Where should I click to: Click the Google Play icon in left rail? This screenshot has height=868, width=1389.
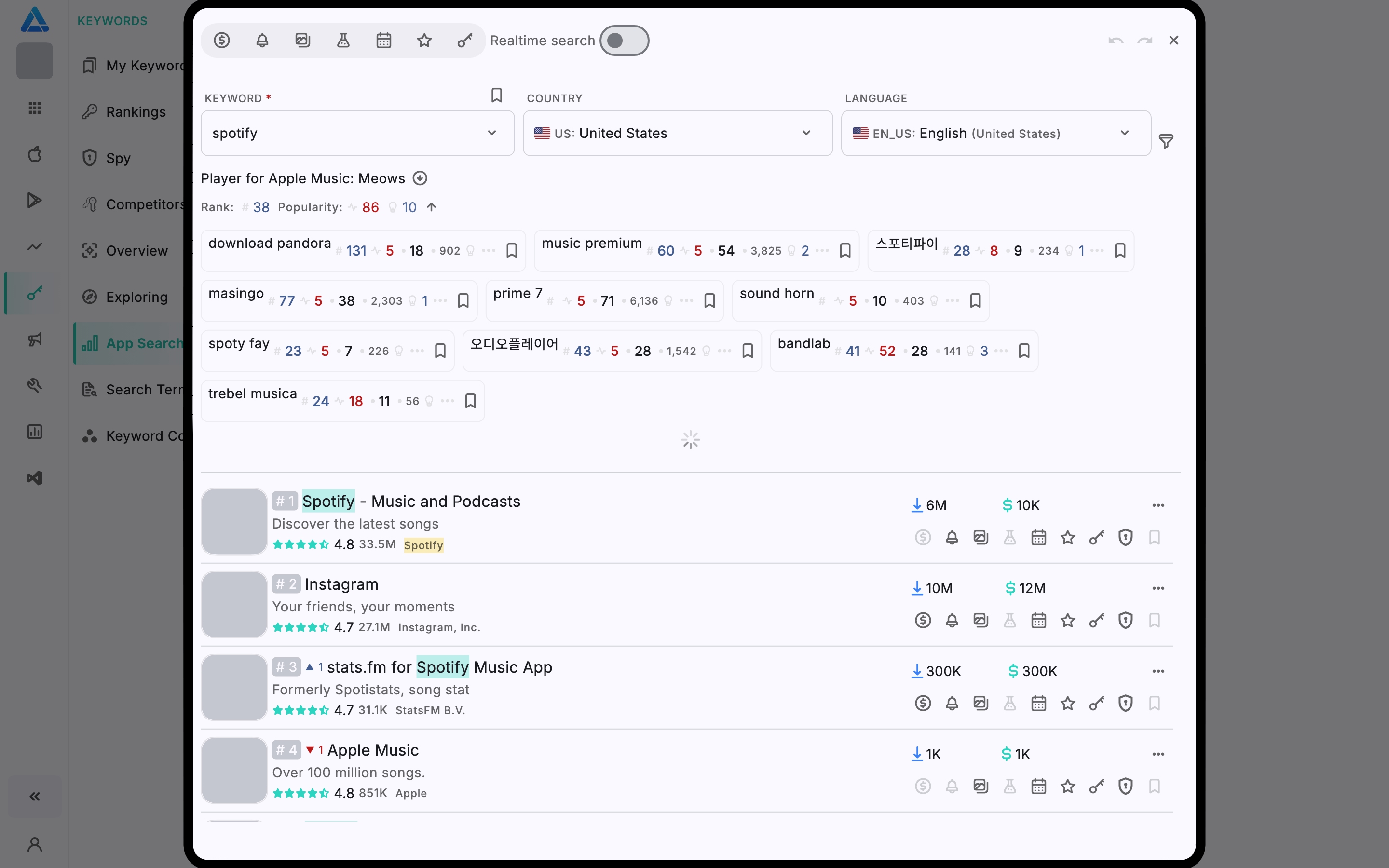(x=34, y=200)
